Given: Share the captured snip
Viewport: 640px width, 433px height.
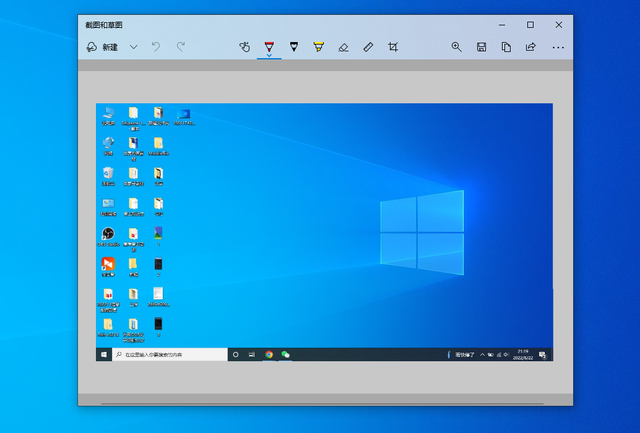Looking at the screenshot, I should [531, 47].
